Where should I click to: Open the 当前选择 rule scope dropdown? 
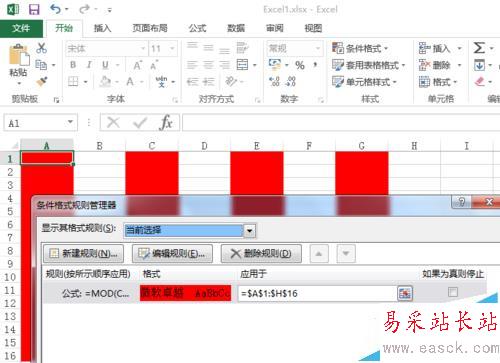pyautogui.click(x=250, y=230)
